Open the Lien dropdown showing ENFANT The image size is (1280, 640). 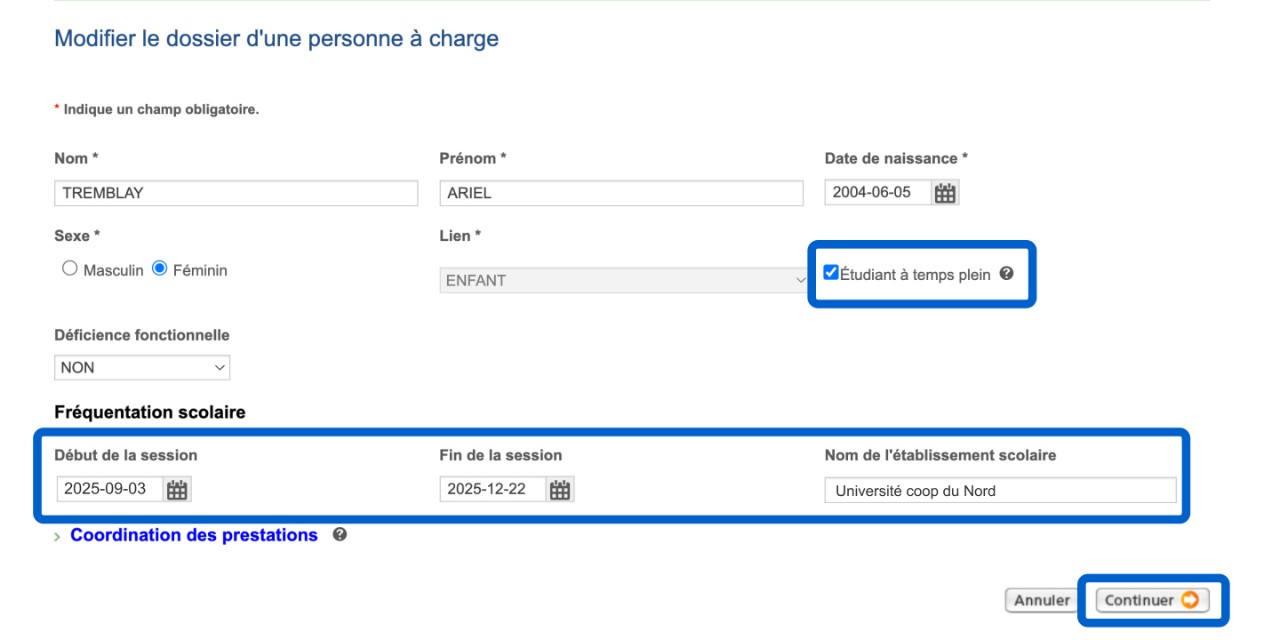click(x=623, y=281)
